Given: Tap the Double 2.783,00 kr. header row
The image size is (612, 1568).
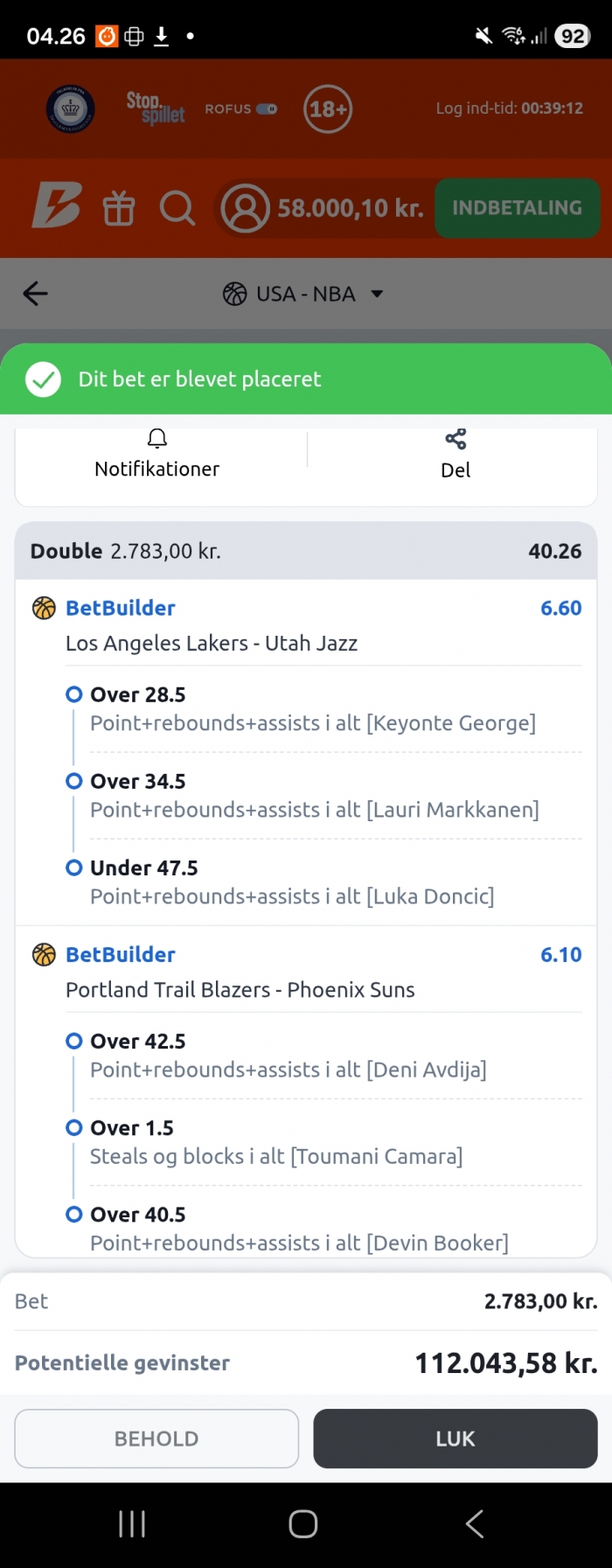Looking at the screenshot, I should [306, 551].
